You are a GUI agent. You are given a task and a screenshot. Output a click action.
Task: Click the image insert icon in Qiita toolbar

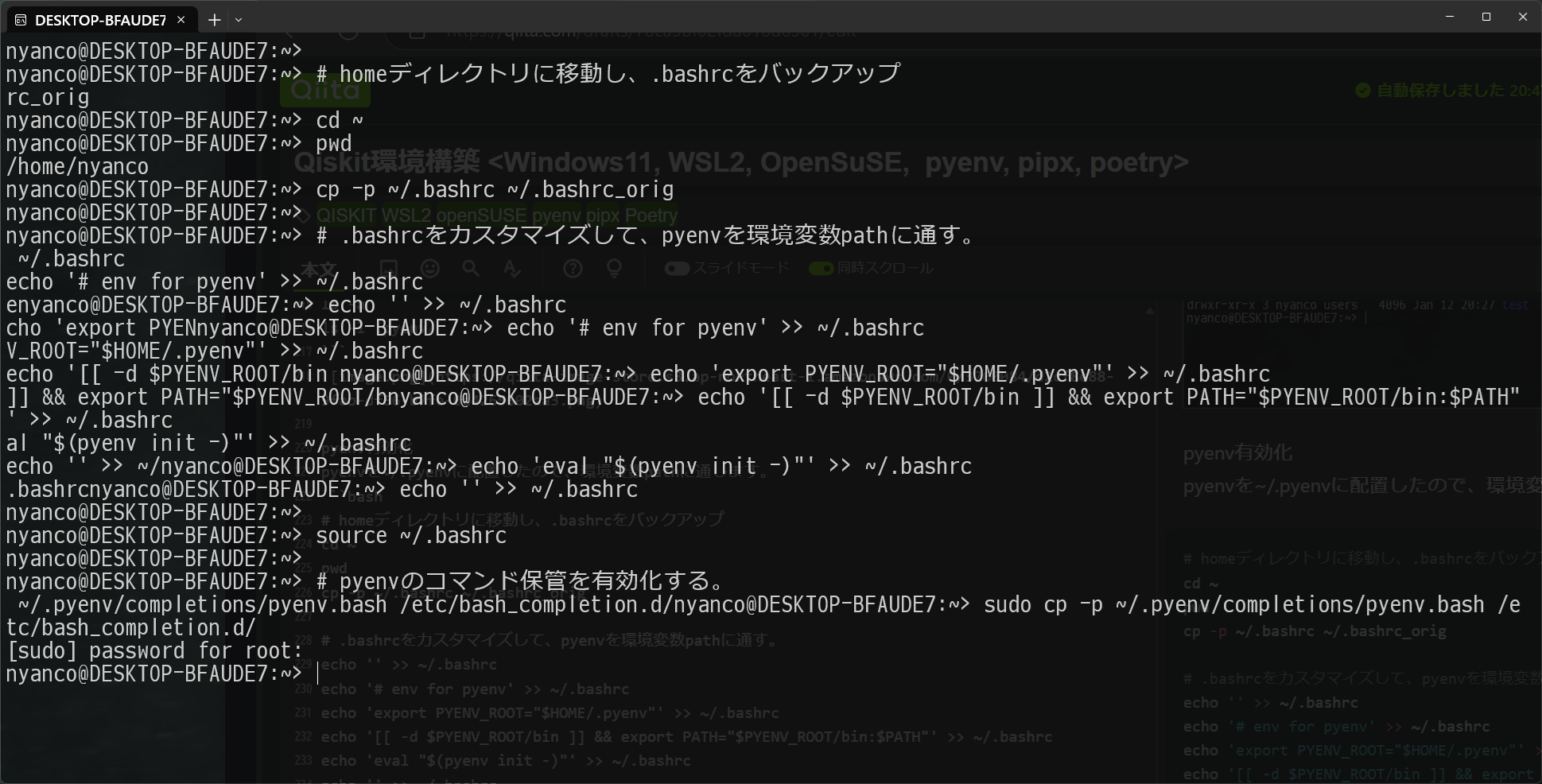387,268
